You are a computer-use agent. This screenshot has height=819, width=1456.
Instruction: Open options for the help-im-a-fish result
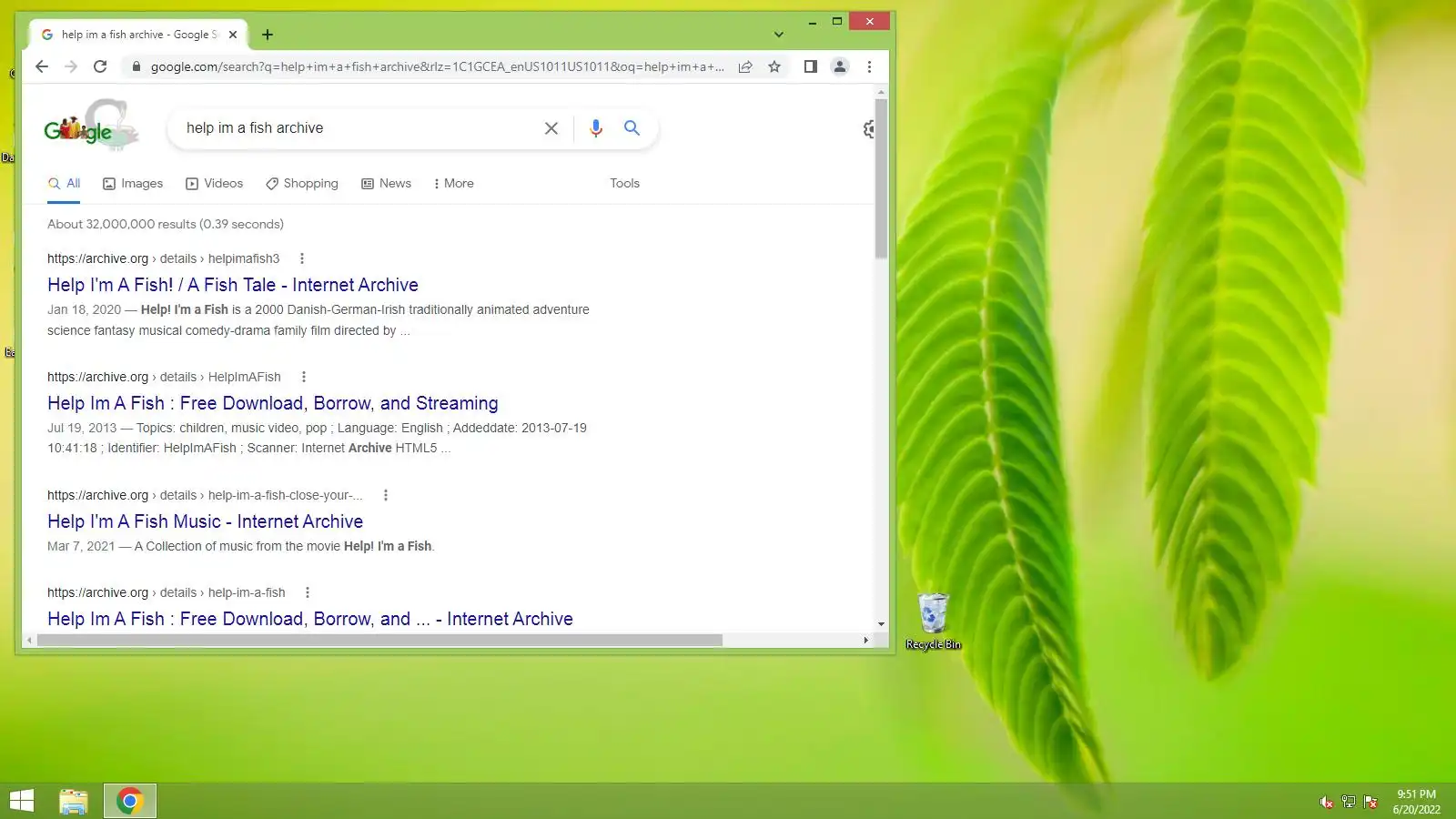coord(308,592)
